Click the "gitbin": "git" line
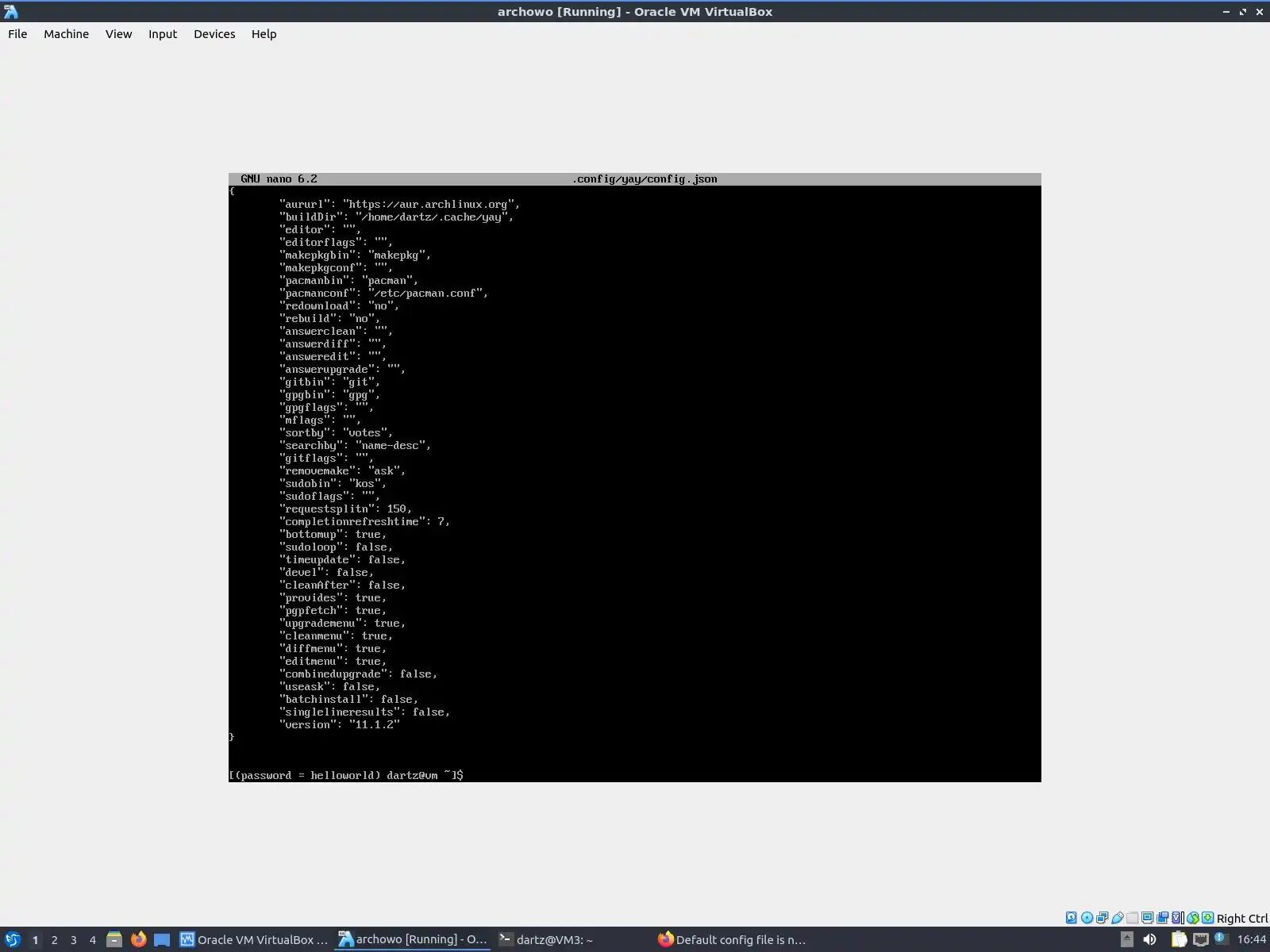 coord(329,382)
